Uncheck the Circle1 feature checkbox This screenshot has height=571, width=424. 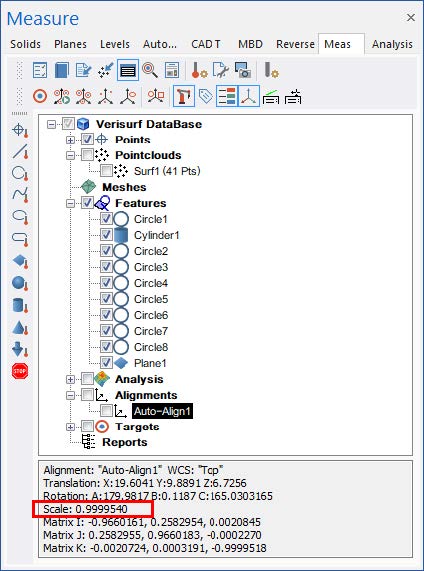click(106, 219)
